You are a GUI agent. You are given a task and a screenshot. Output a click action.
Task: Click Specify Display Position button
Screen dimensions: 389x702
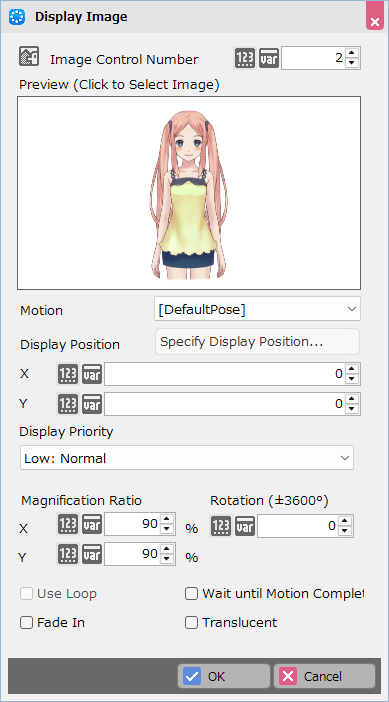pyautogui.click(x=257, y=342)
